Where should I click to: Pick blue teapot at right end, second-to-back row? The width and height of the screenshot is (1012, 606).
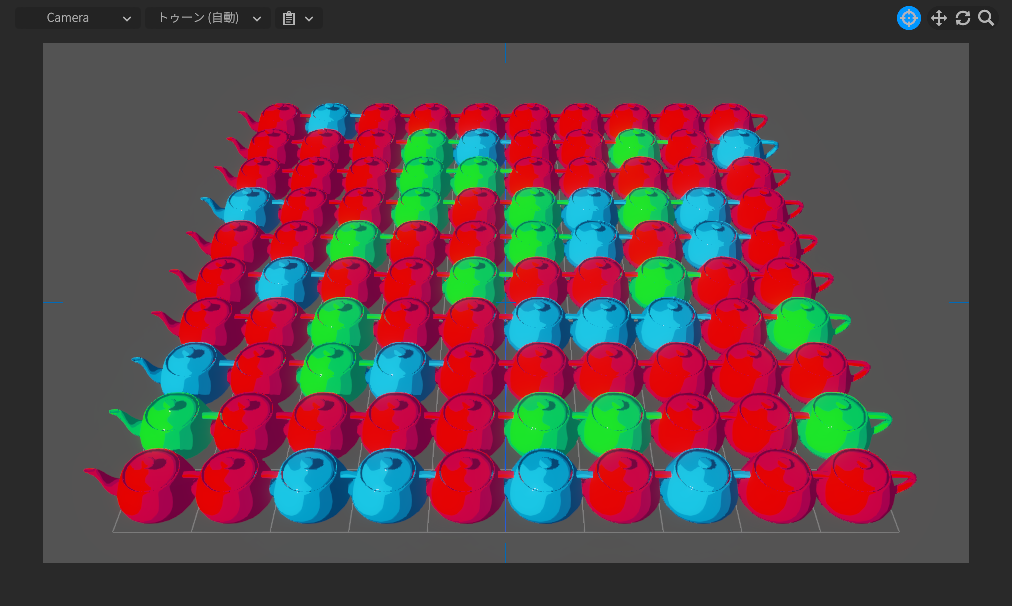coord(740,146)
